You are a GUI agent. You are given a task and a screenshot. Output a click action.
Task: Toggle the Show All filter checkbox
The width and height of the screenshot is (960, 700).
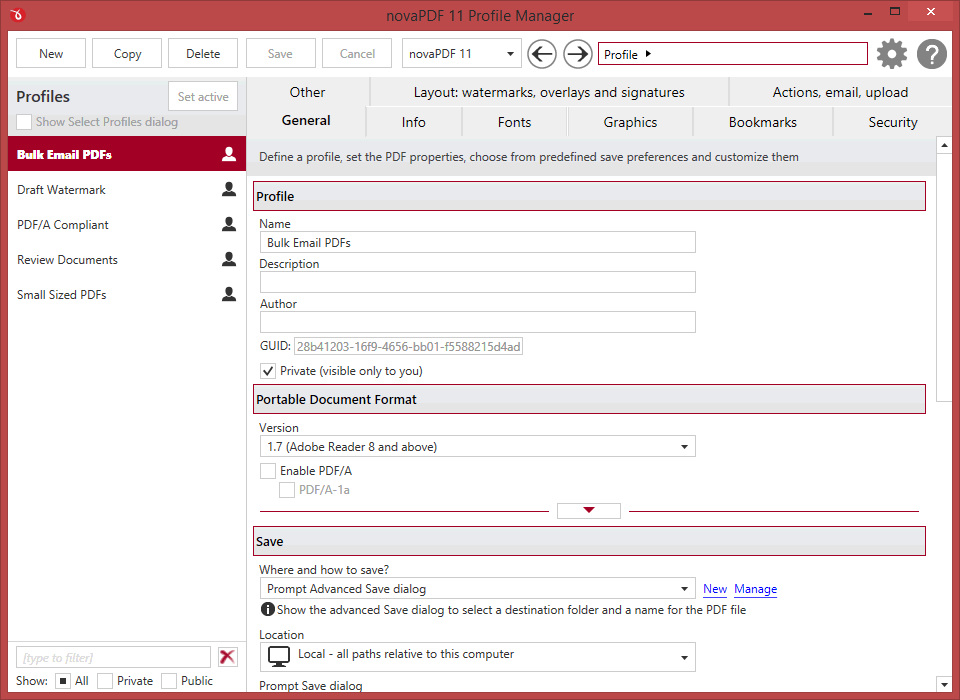[63, 681]
